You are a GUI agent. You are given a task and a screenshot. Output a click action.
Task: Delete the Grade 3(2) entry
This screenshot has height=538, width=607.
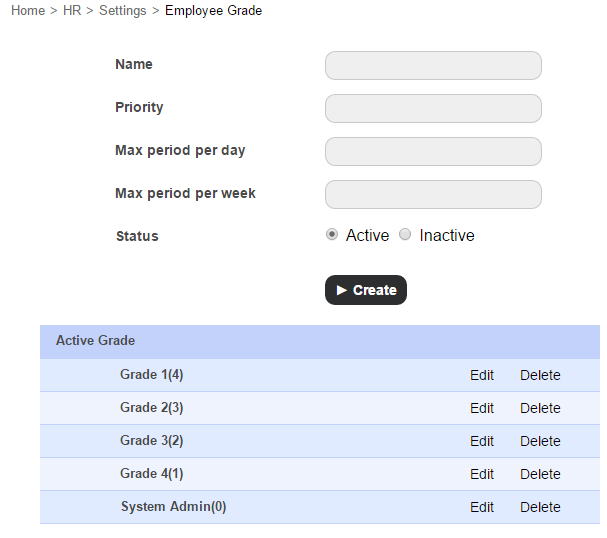[x=540, y=442]
